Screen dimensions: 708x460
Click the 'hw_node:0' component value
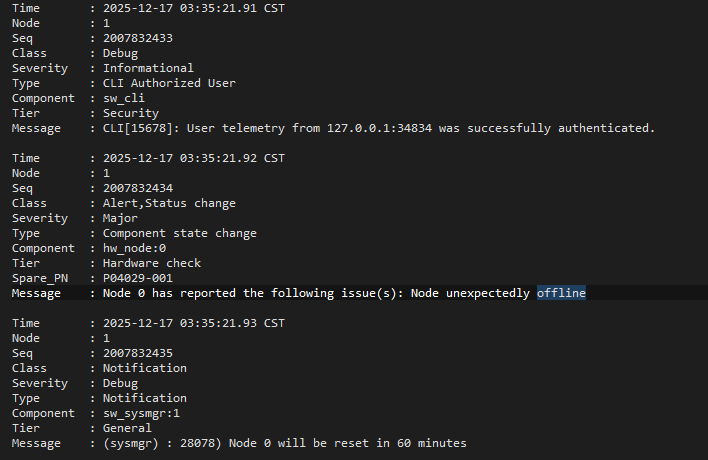(134, 248)
